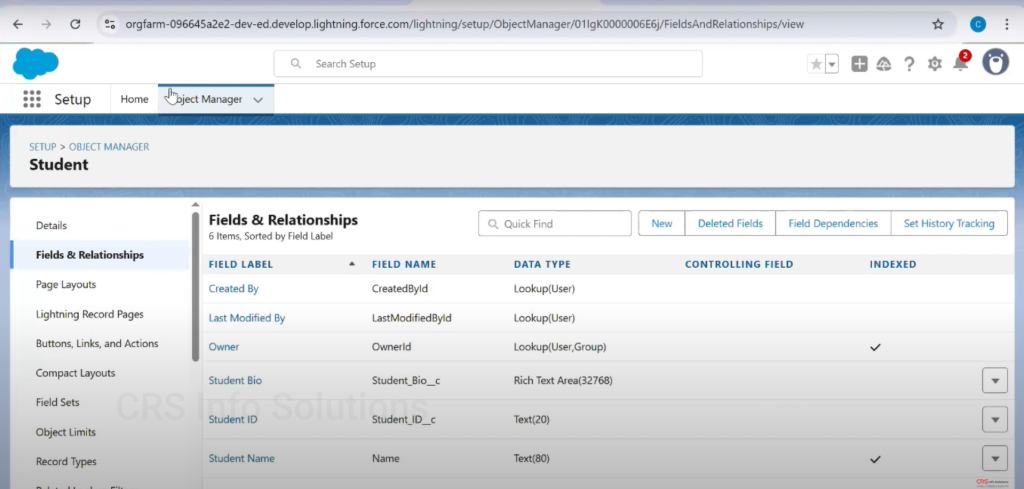Click the sidebar scroll up arrow

(195, 205)
